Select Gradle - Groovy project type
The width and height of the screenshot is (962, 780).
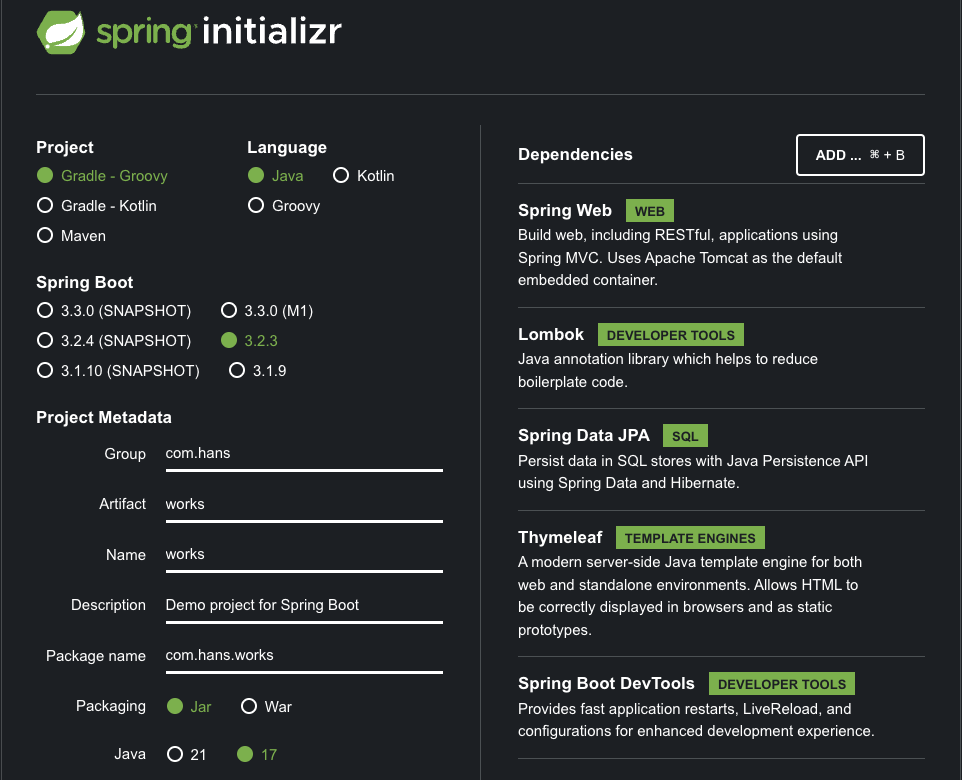[x=102, y=176]
